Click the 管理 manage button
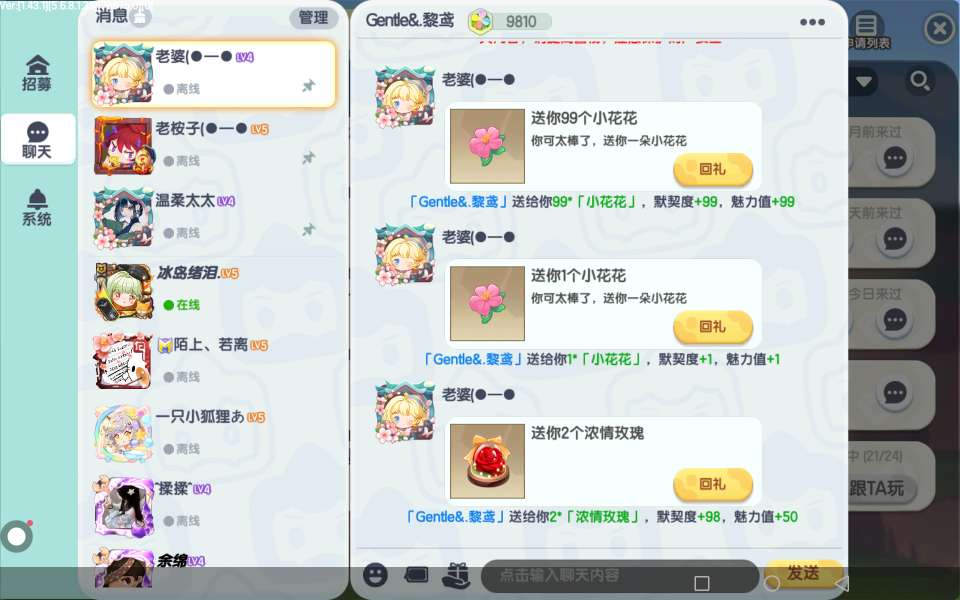Viewport: 960px width, 600px height. [313, 18]
